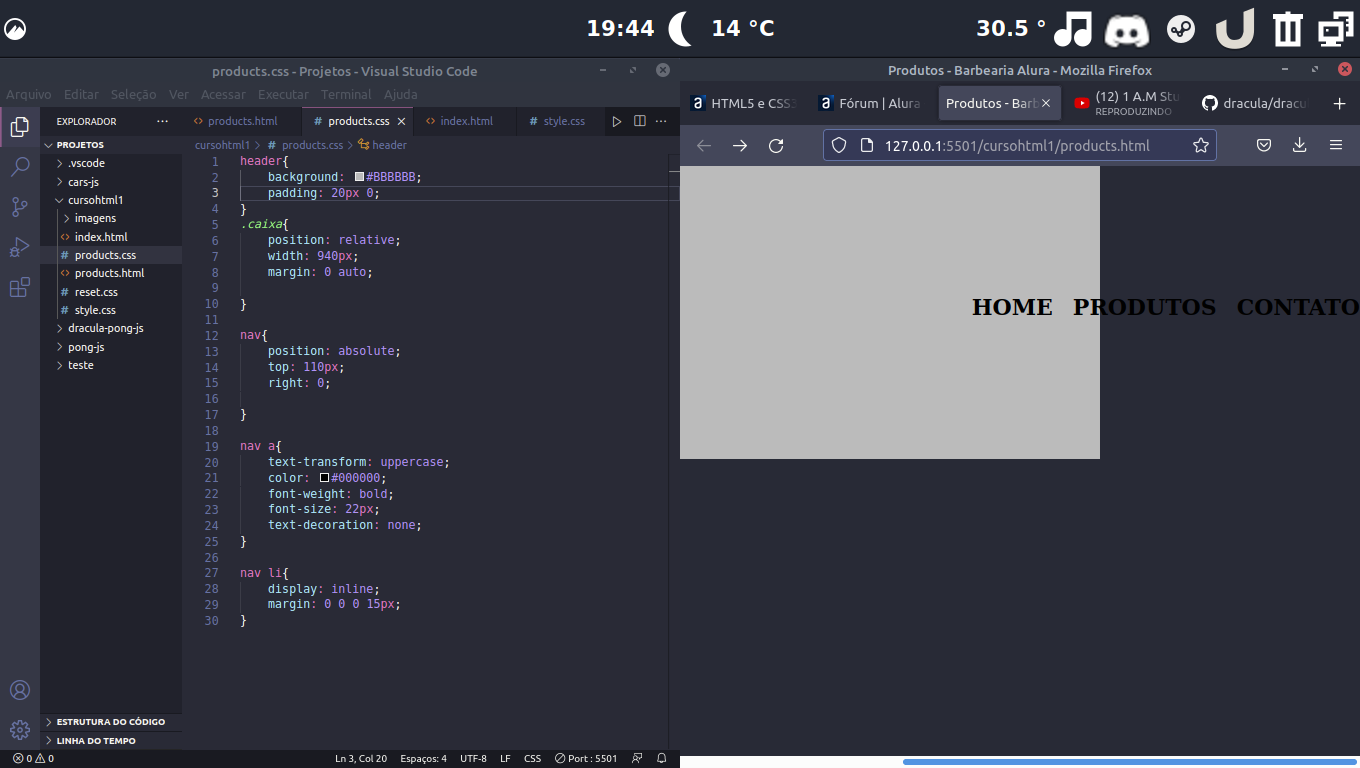Screen dimensions: 1360x768
Task: Click the CSS language mode in status bar
Action: pyautogui.click(x=533, y=758)
